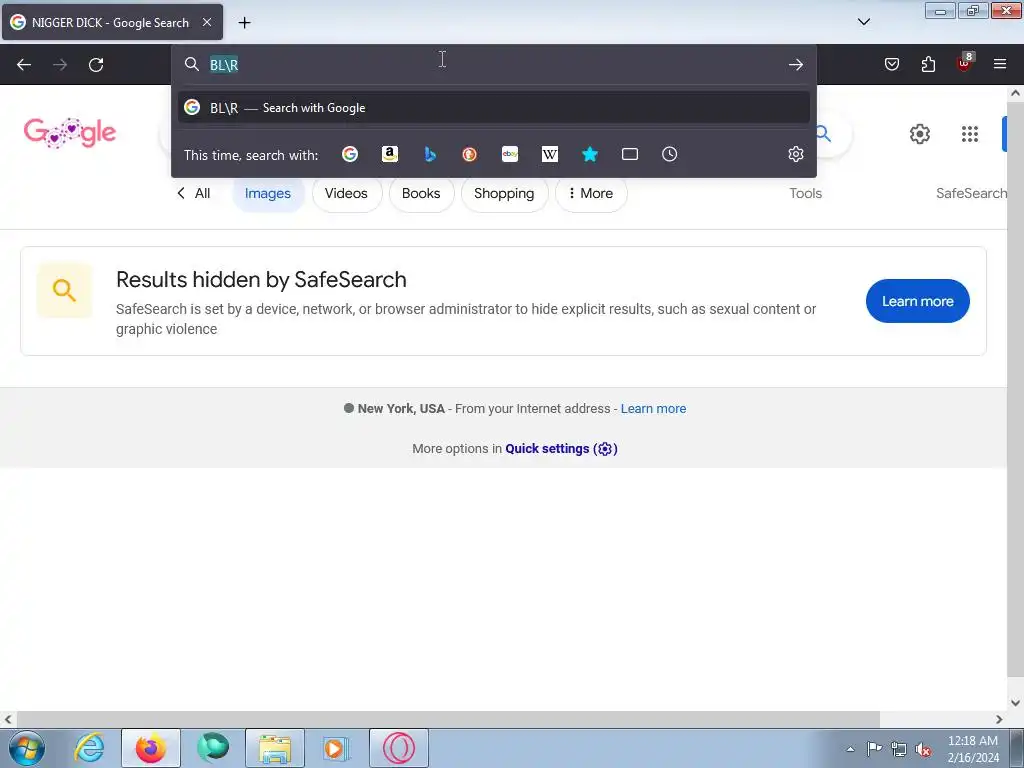Show hidden system tray icons
The image size is (1024, 768).
[850, 749]
